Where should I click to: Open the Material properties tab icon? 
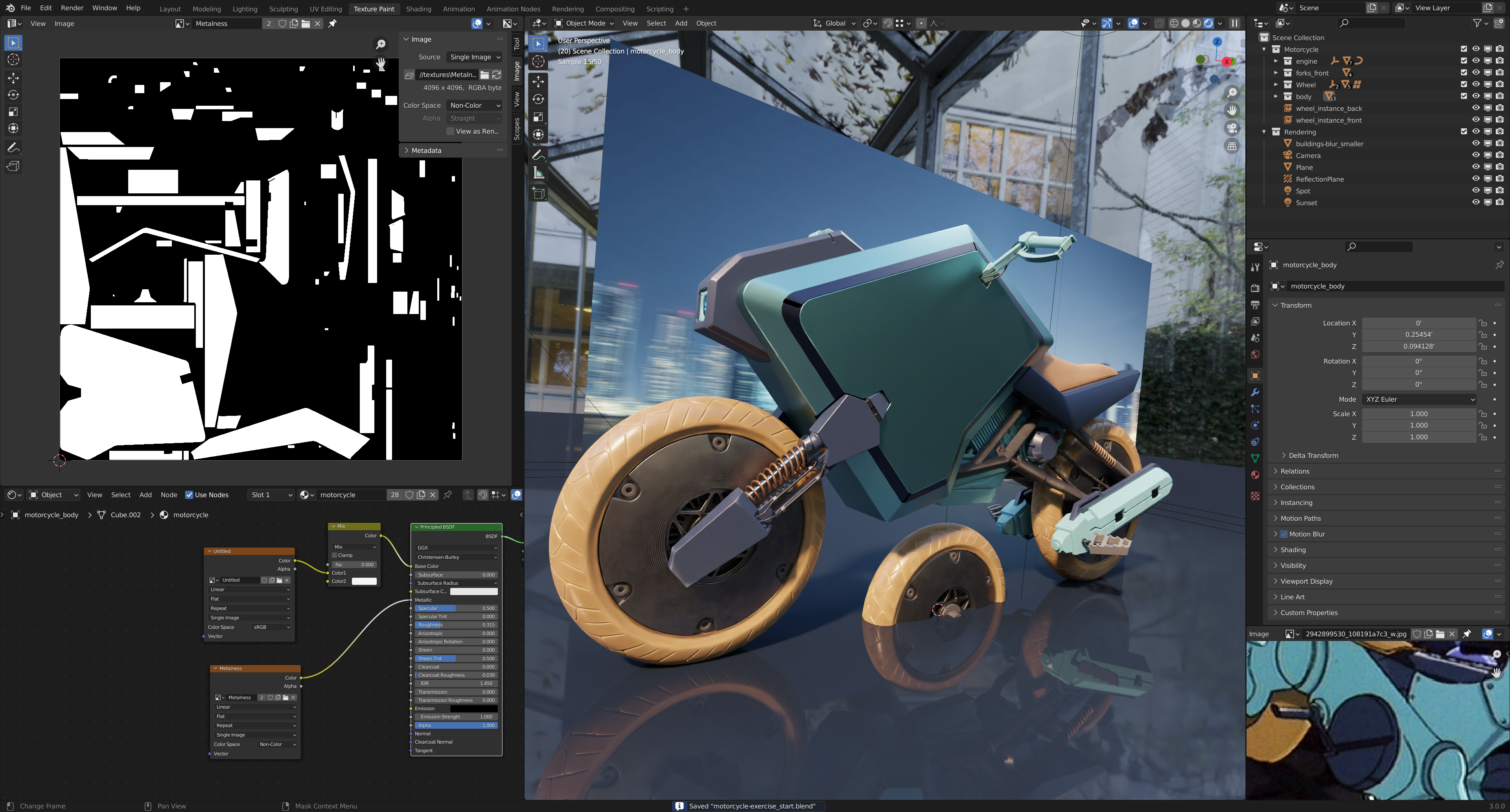point(1255,475)
